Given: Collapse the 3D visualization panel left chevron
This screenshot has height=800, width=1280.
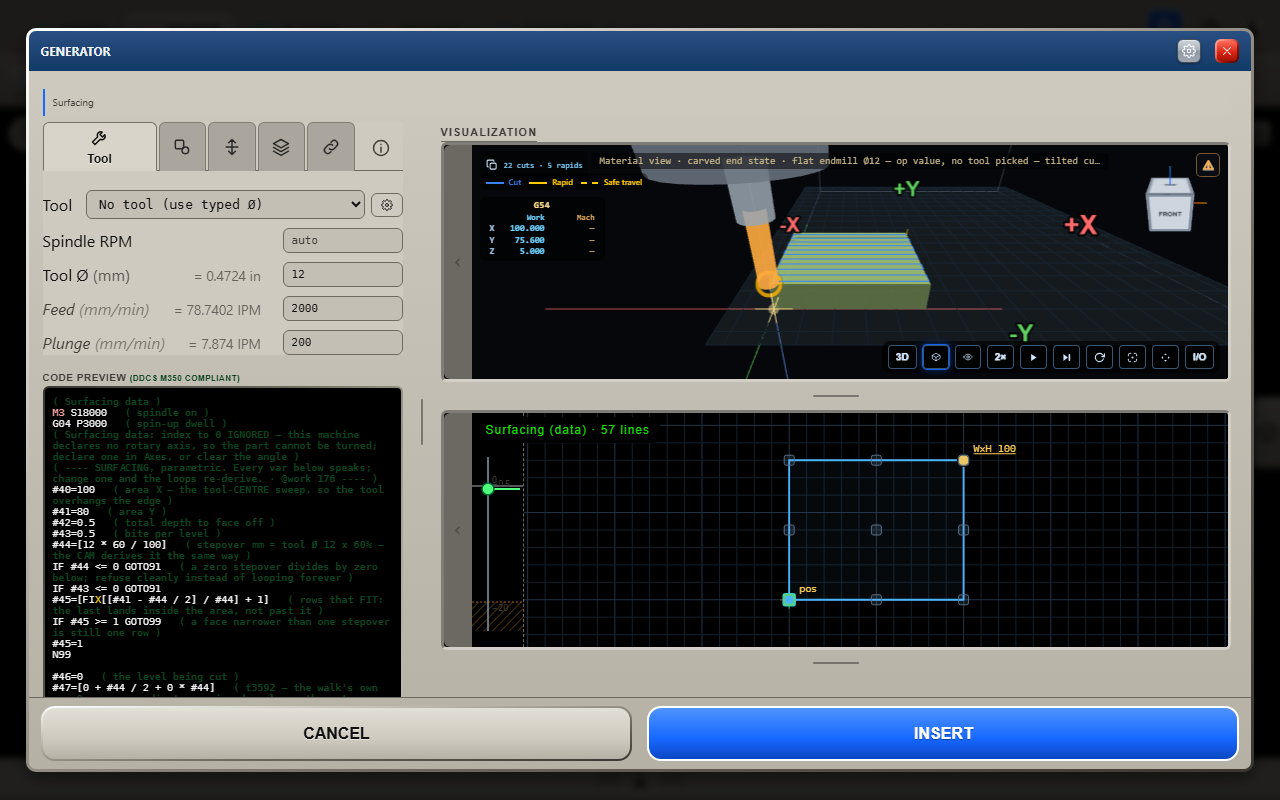Looking at the screenshot, I should pyautogui.click(x=457, y=262).
